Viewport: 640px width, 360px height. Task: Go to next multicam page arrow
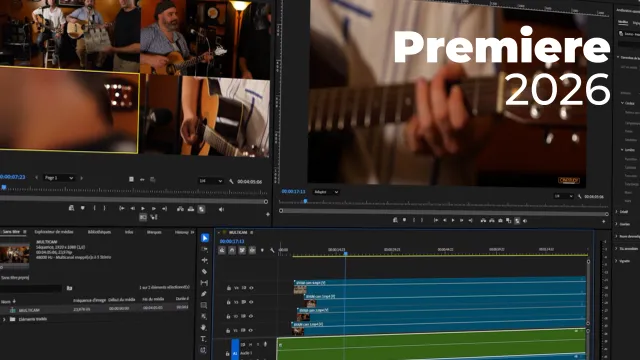[82, 178]
